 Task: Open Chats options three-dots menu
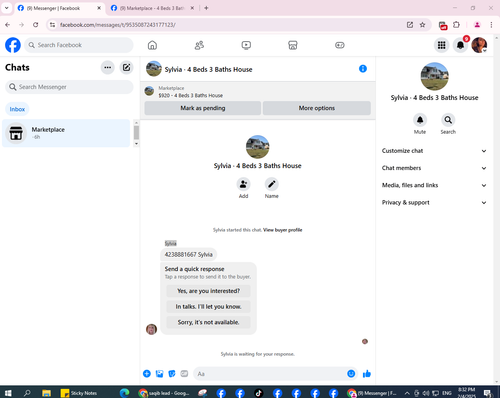pyautogui.click(x=107, y=67)
